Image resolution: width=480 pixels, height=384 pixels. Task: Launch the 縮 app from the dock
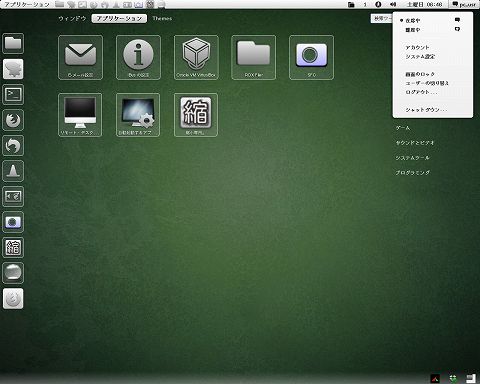(x=13, y=247)
